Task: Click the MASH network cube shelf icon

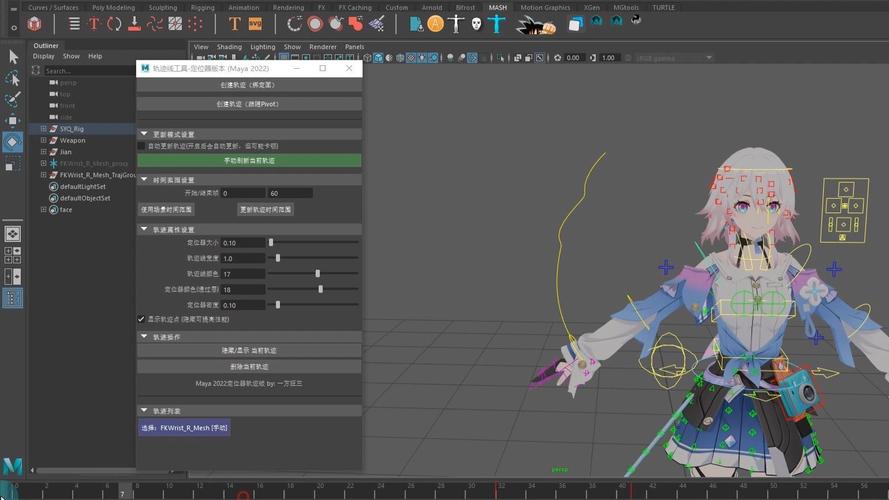Action: tap(35, 24)
